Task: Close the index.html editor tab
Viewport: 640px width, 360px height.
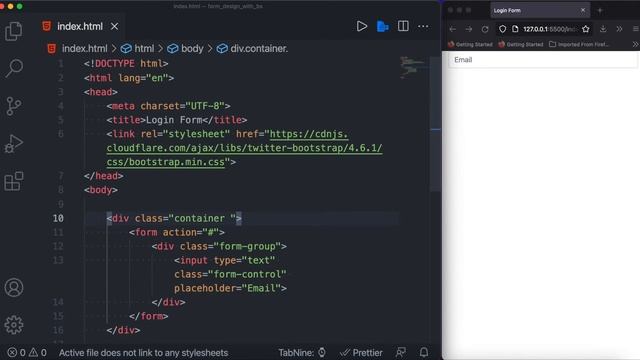Action: [x=115, y=27]
